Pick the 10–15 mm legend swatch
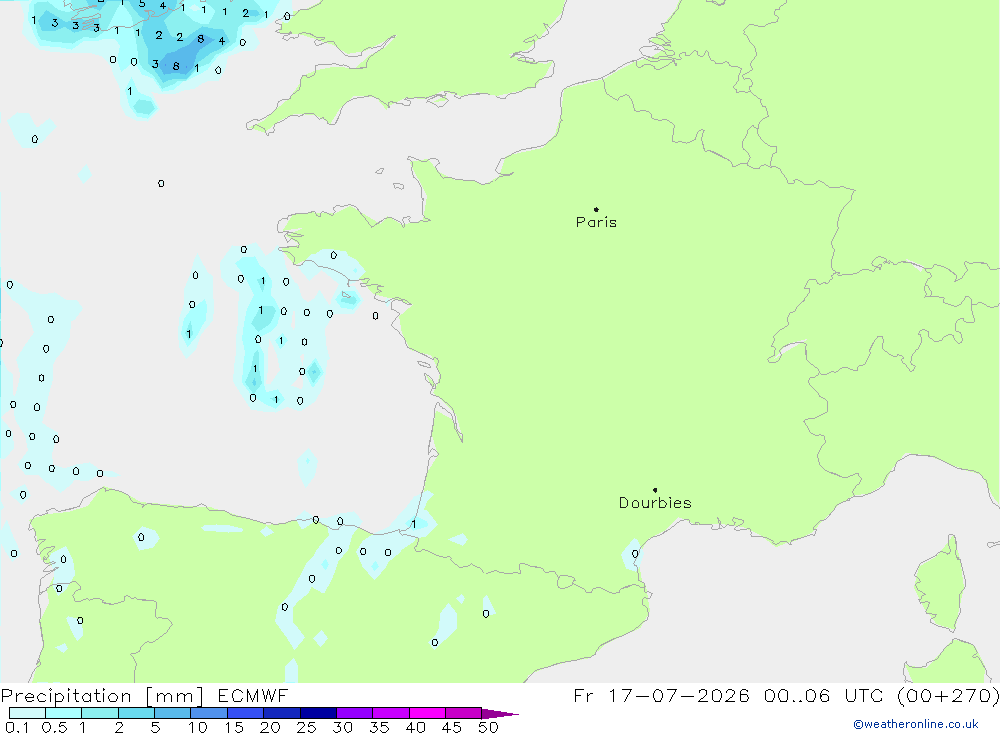 coord(209,713)
